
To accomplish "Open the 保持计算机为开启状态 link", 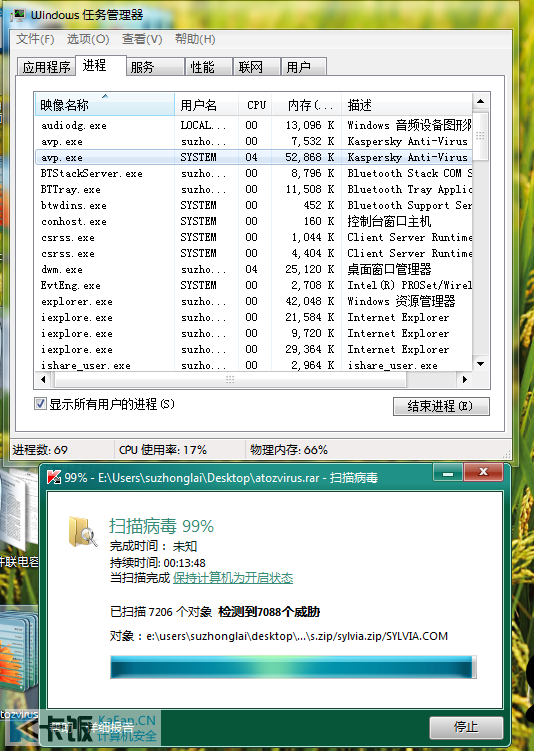I will click(x=233, y=578).
